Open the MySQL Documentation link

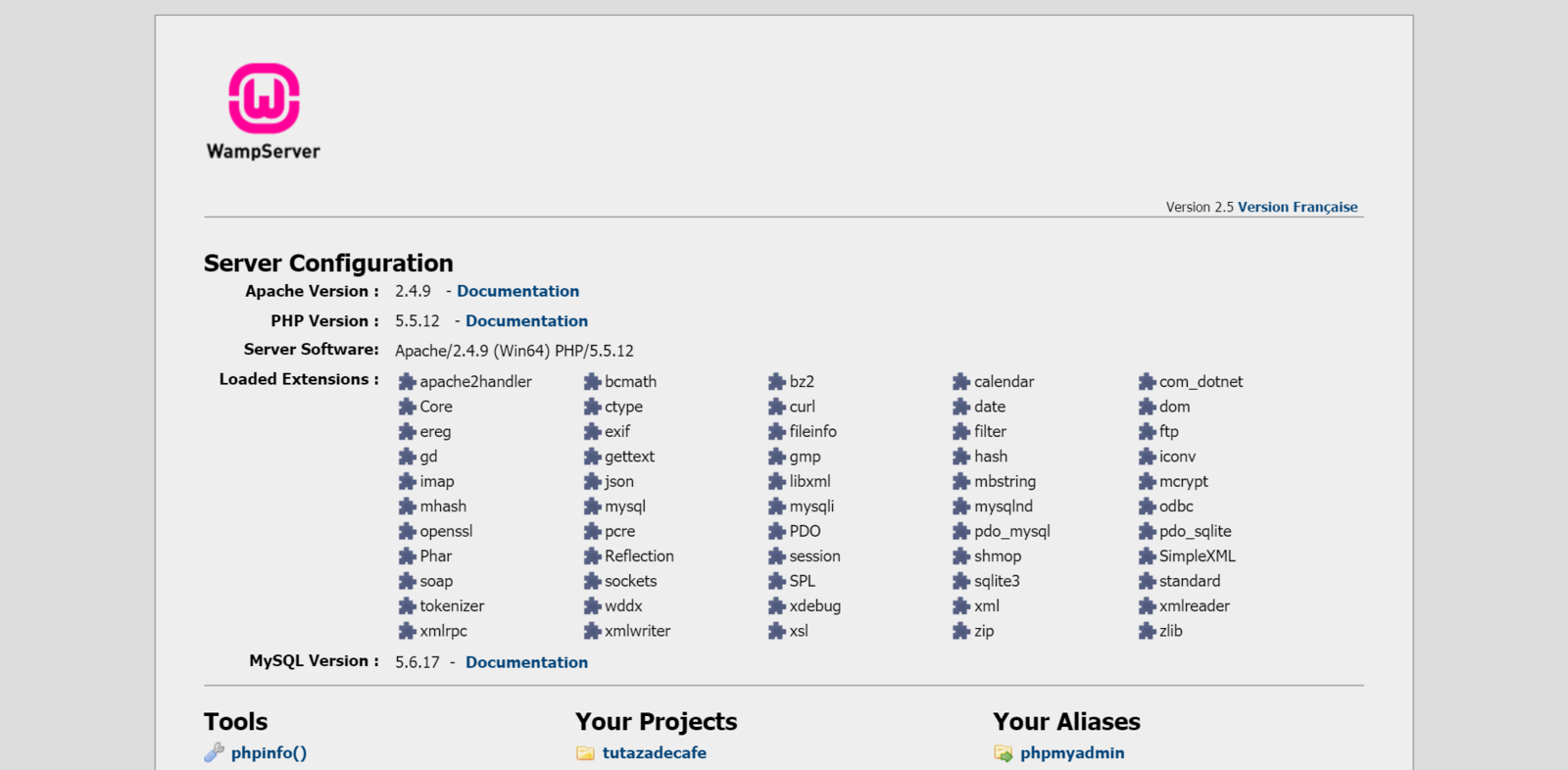pos(526,662)
